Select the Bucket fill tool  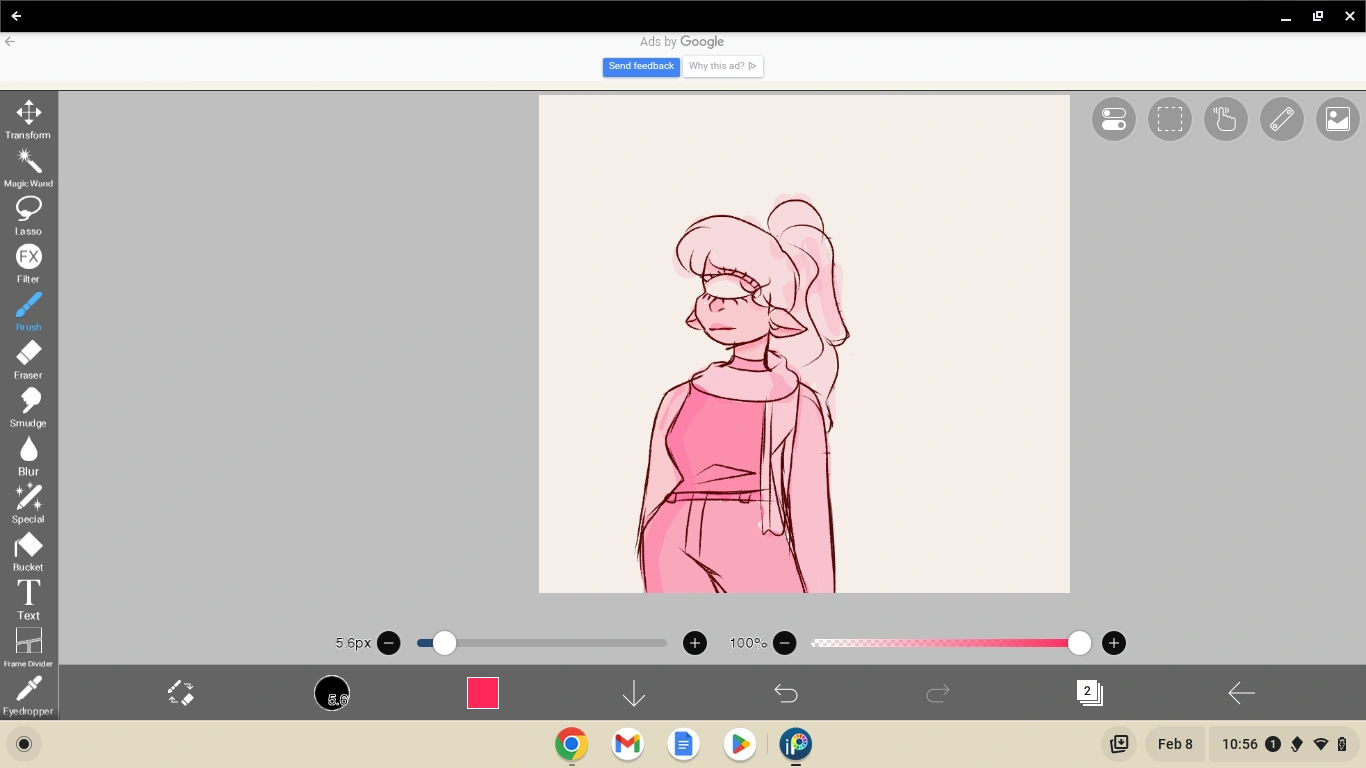click(x=28, y=546)
